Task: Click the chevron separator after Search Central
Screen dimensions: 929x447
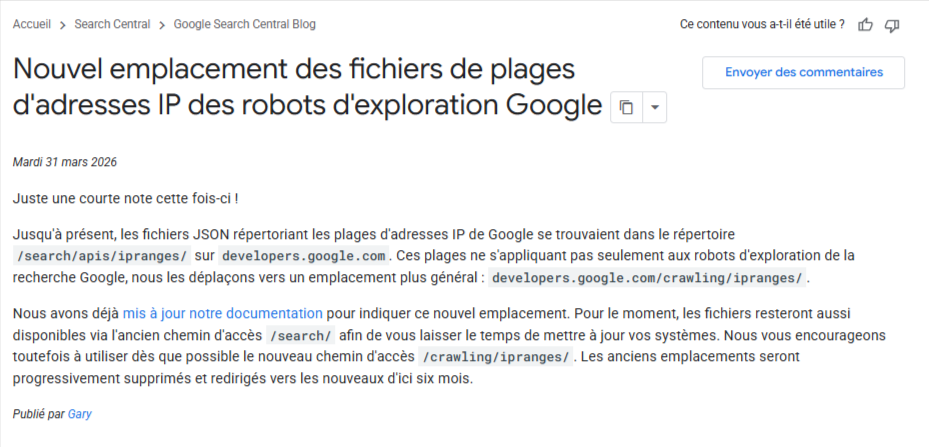Action: click(162, 24)
